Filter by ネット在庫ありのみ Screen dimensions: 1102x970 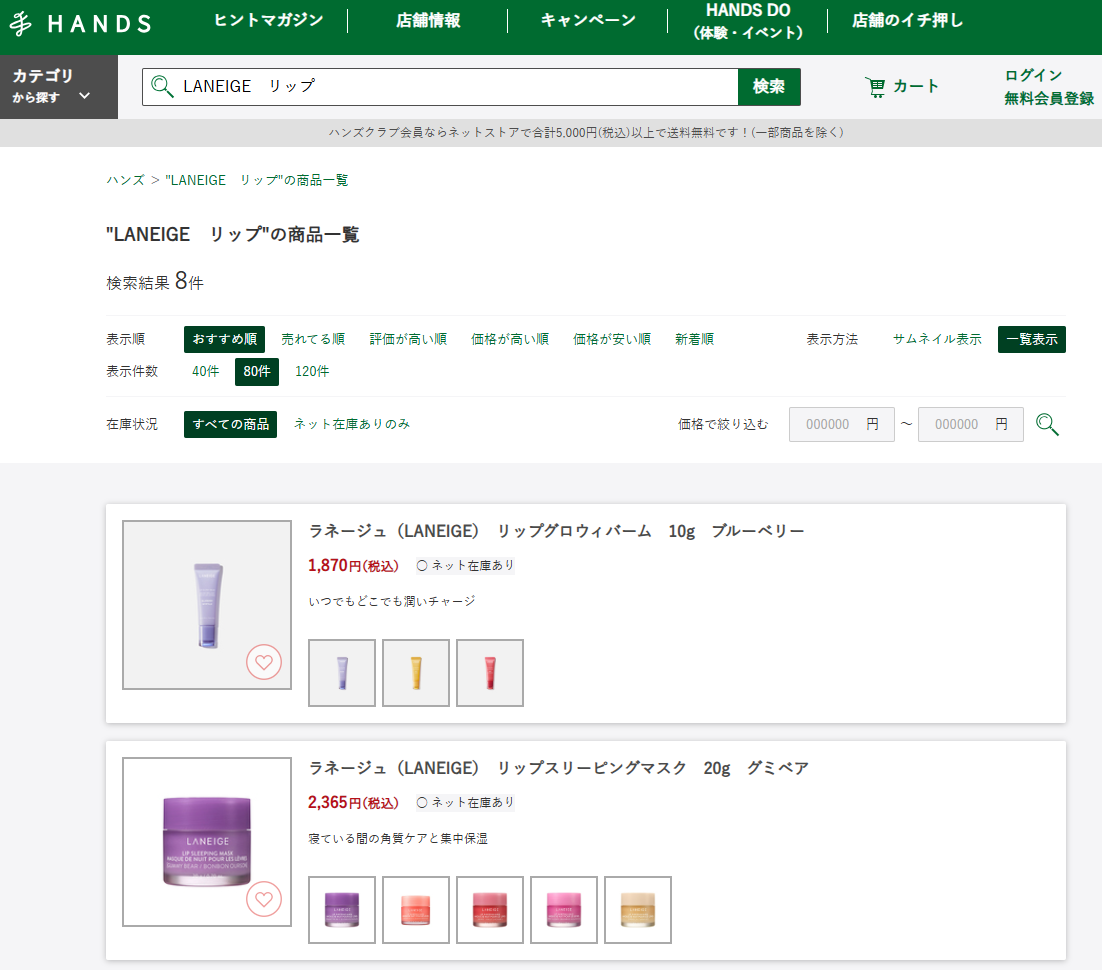tap(352, 424)
